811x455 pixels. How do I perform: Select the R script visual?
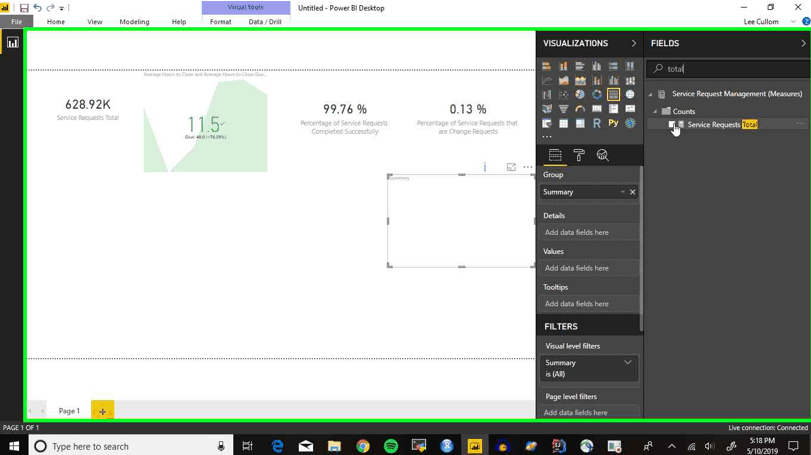[597, 123]
